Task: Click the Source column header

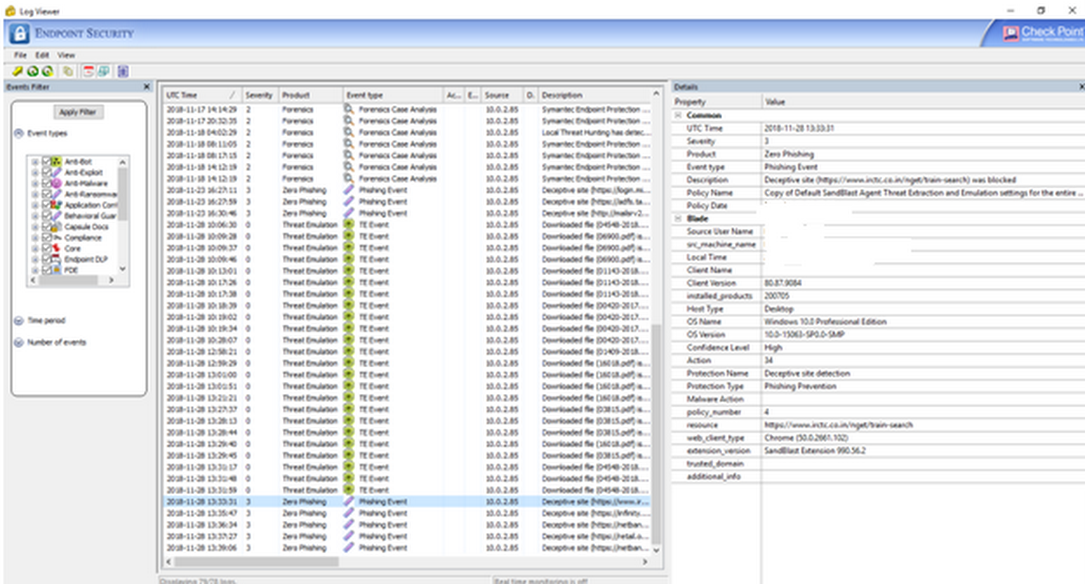Action: [502, 95]
